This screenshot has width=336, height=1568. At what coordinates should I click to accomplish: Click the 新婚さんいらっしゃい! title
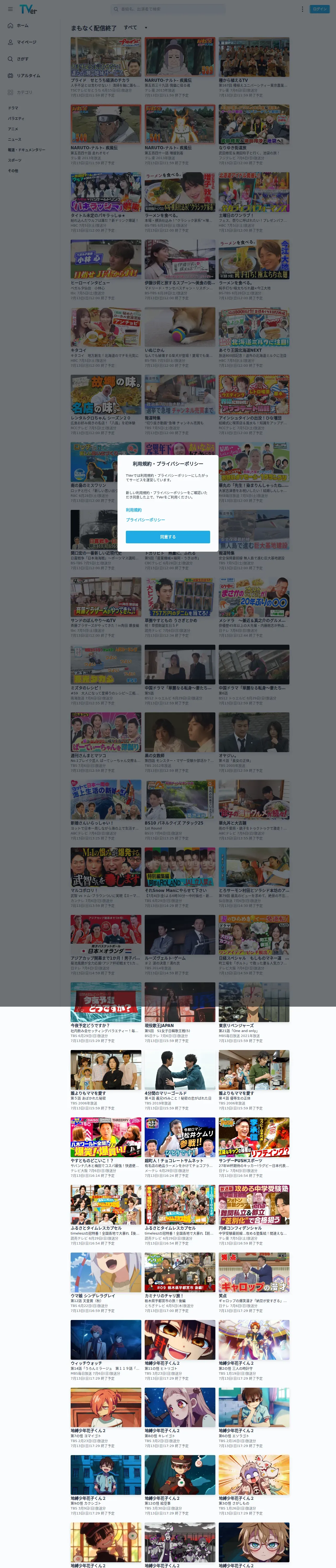coord(92,823)
